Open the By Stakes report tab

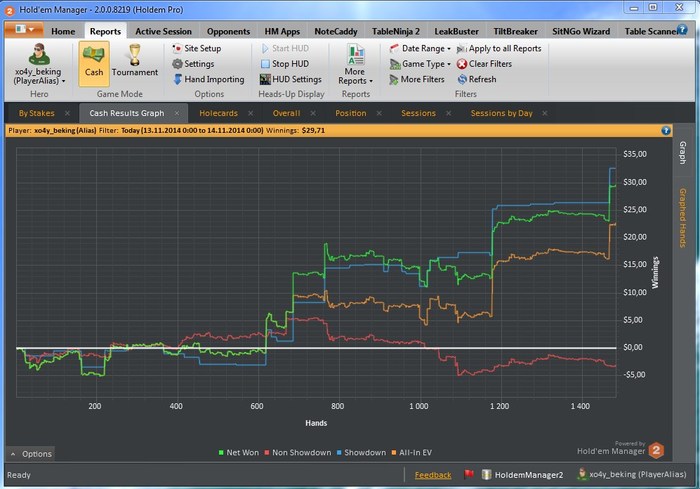coord(37,113)
